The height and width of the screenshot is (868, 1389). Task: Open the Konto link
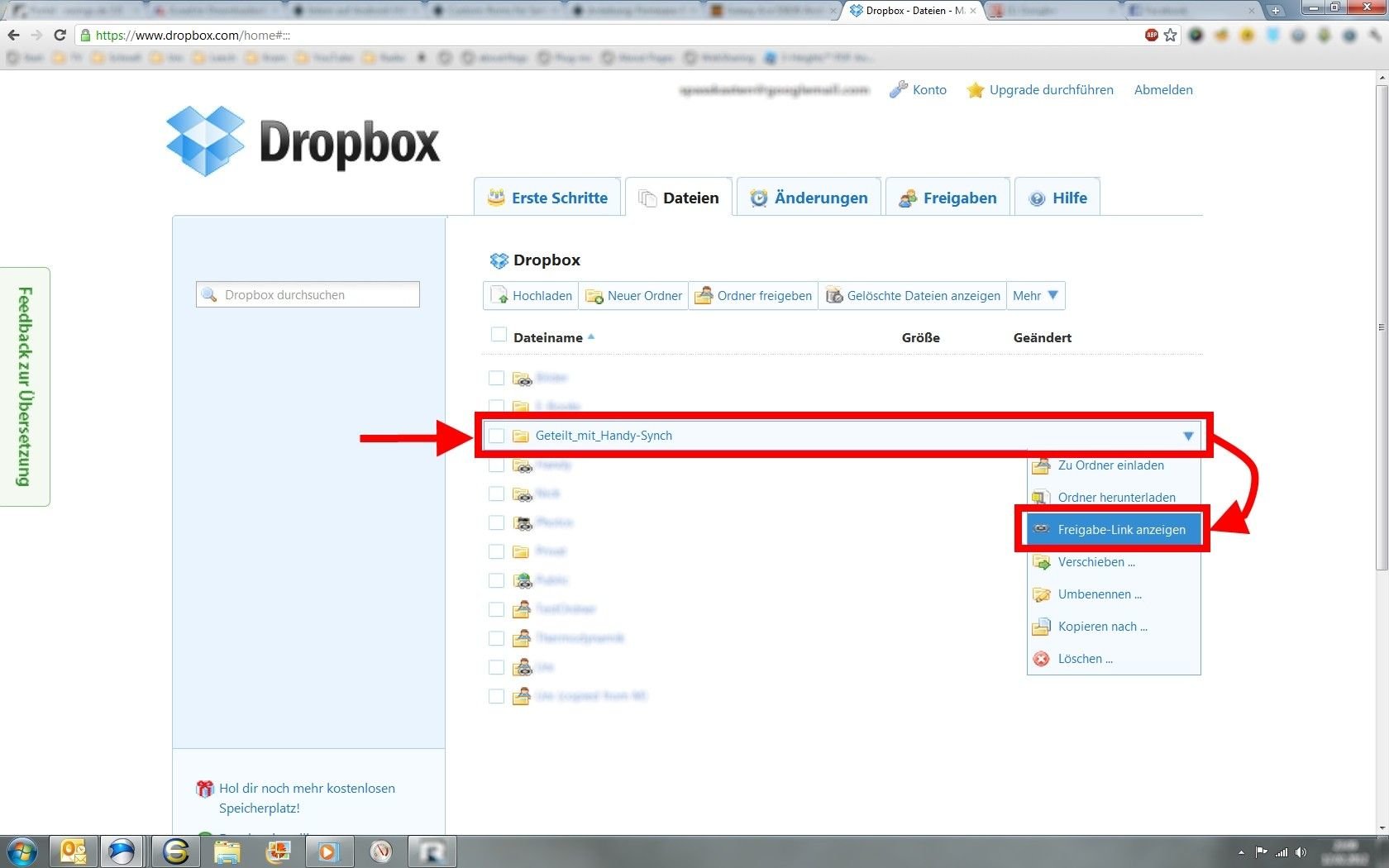pos(929,90)
